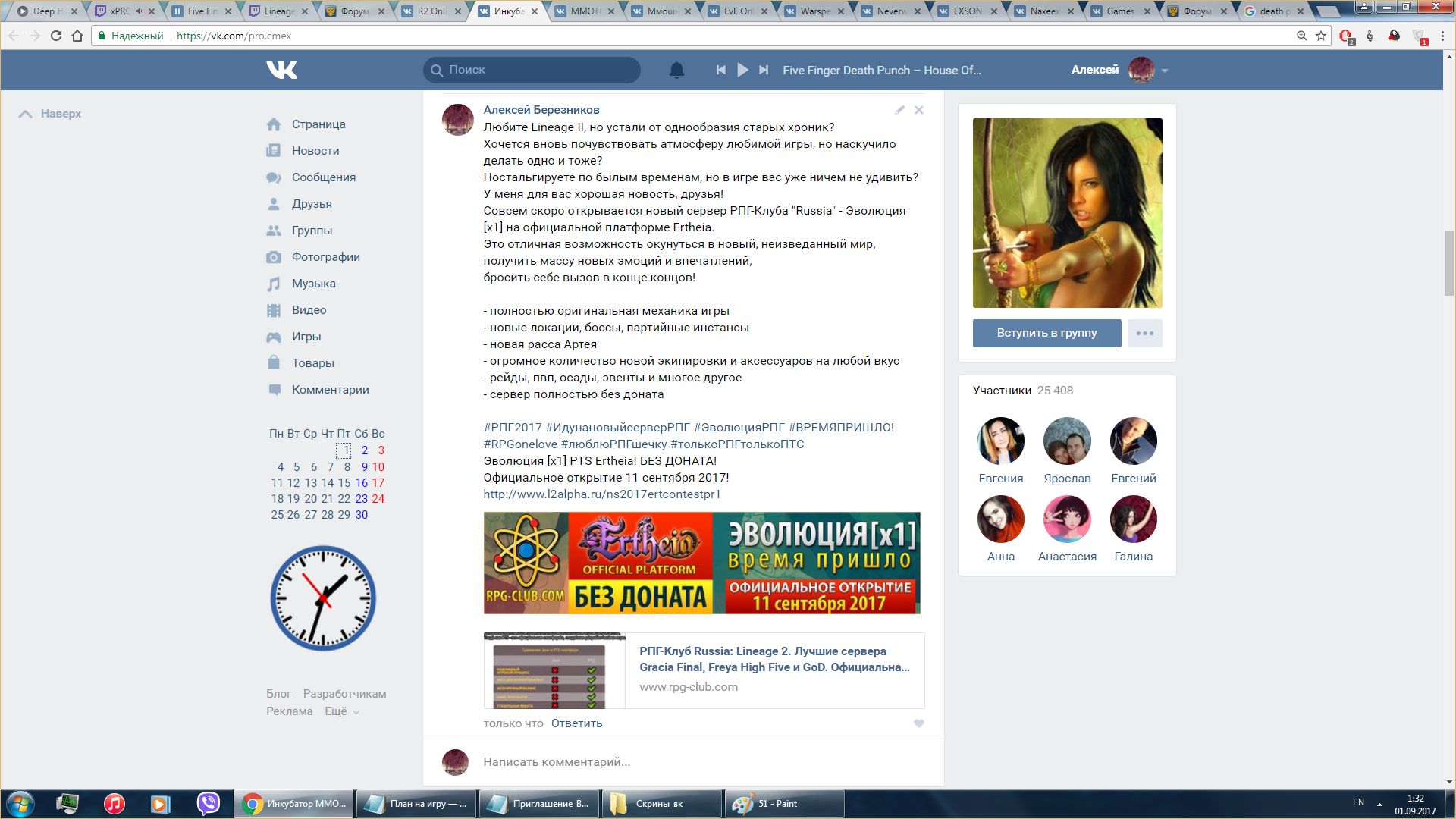The image size is (1456, 819).
Task: Follow the l2alpha.ru link
Action: click(602, 494)
